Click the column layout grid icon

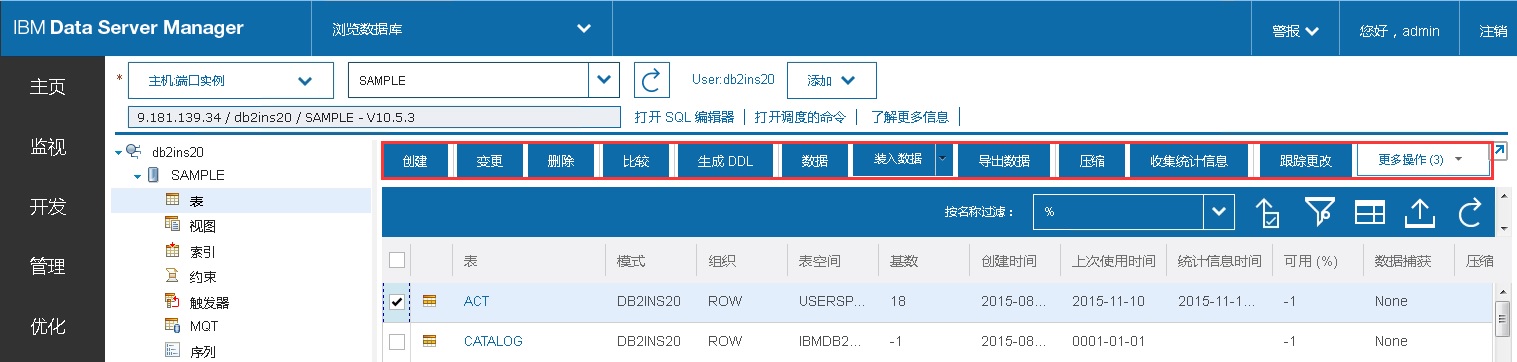tap(1370, 212)
